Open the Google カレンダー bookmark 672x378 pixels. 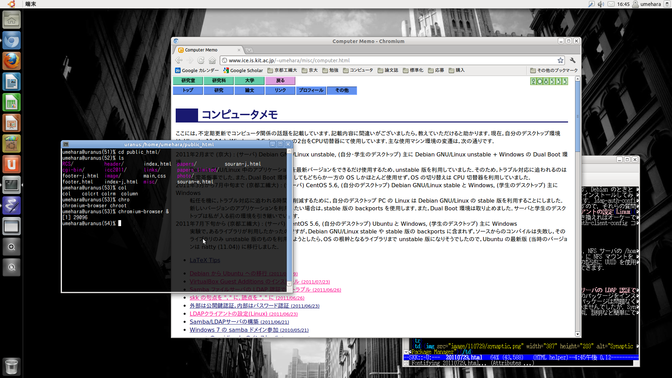click(x=197, y=70)
